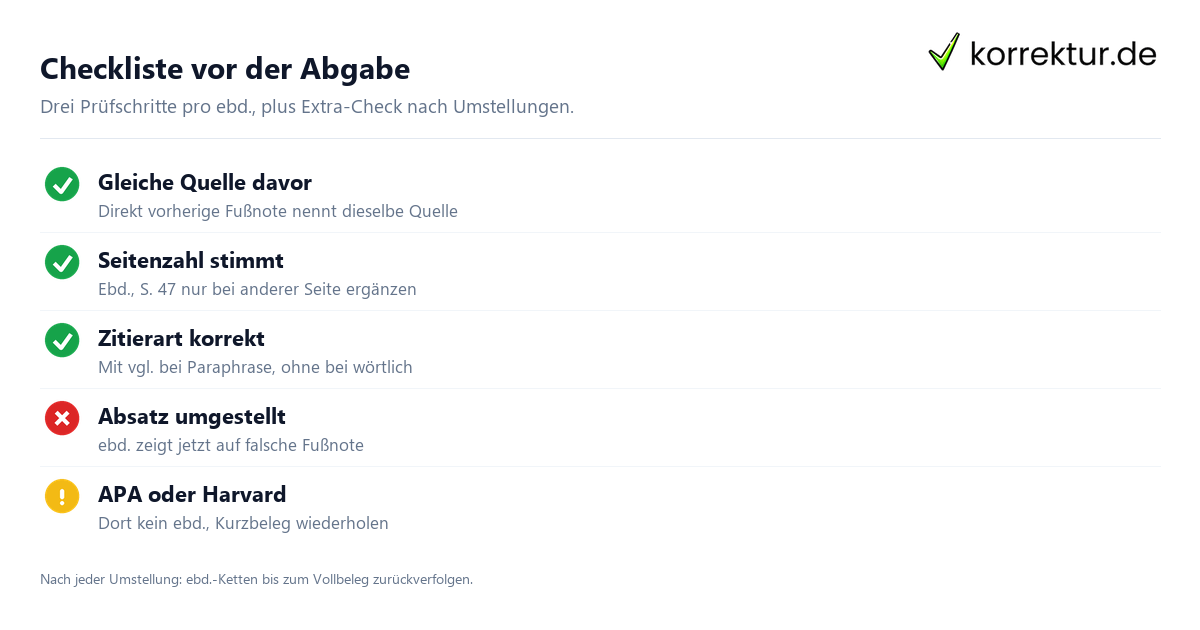The width and height of the screenshot is (1200, 630).
Task: Select the heading Seitenzahl stimmt
Action: (191, 261)
